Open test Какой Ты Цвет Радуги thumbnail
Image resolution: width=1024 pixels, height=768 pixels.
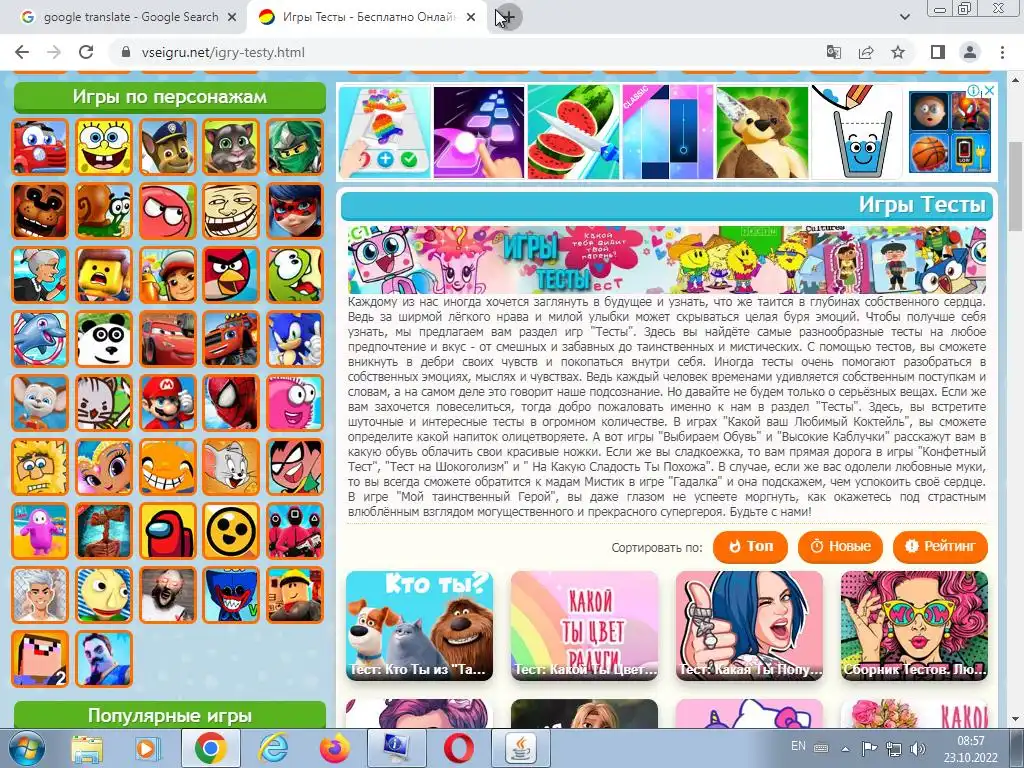point(584,626)
